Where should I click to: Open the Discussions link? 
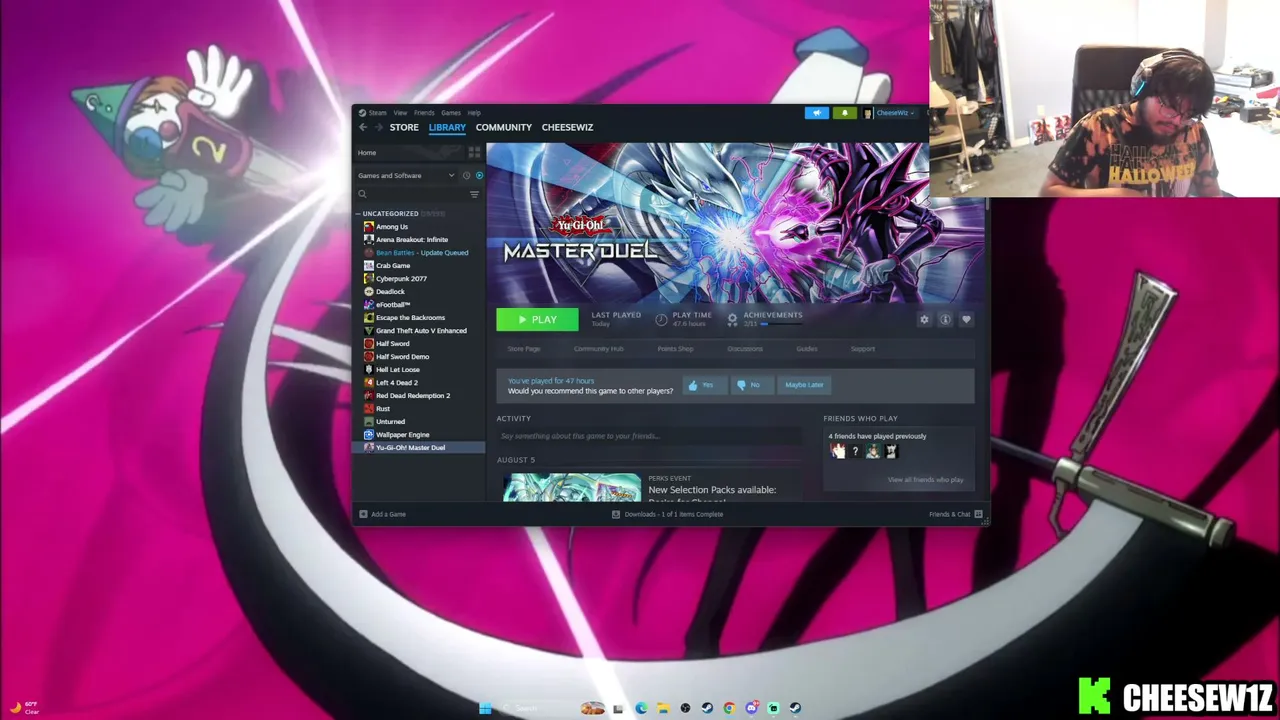click(x=745, y=349)
